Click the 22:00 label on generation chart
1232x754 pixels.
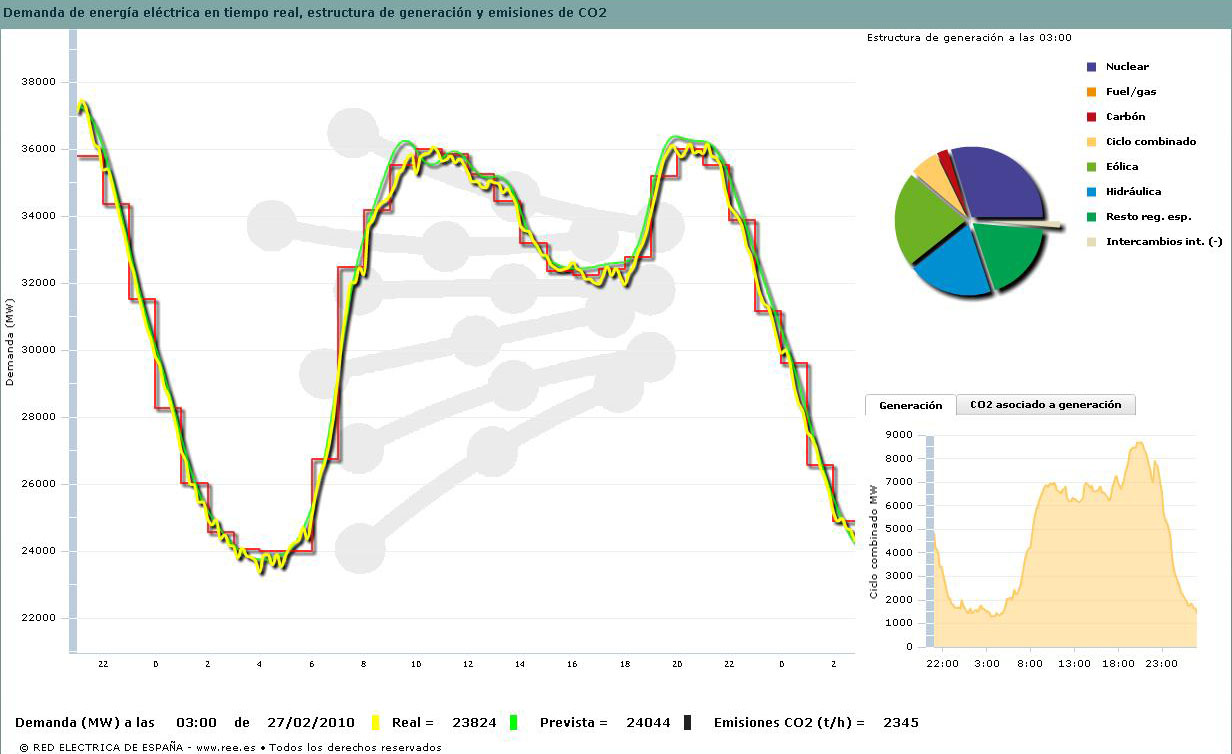point(942,662)
